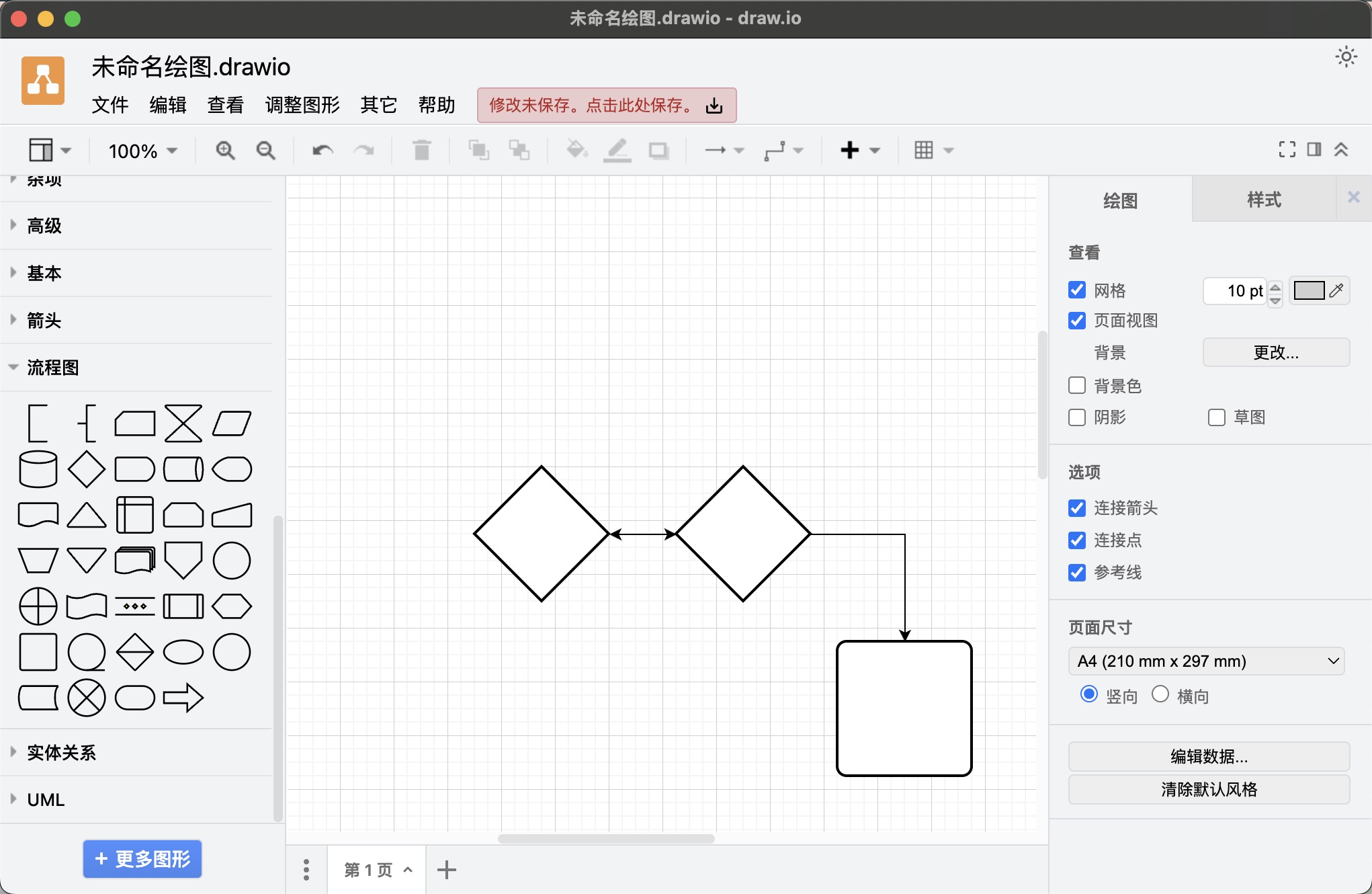
Task: Click the grid color swatch
Action: pyautogui.click(x=1309, y=290)
